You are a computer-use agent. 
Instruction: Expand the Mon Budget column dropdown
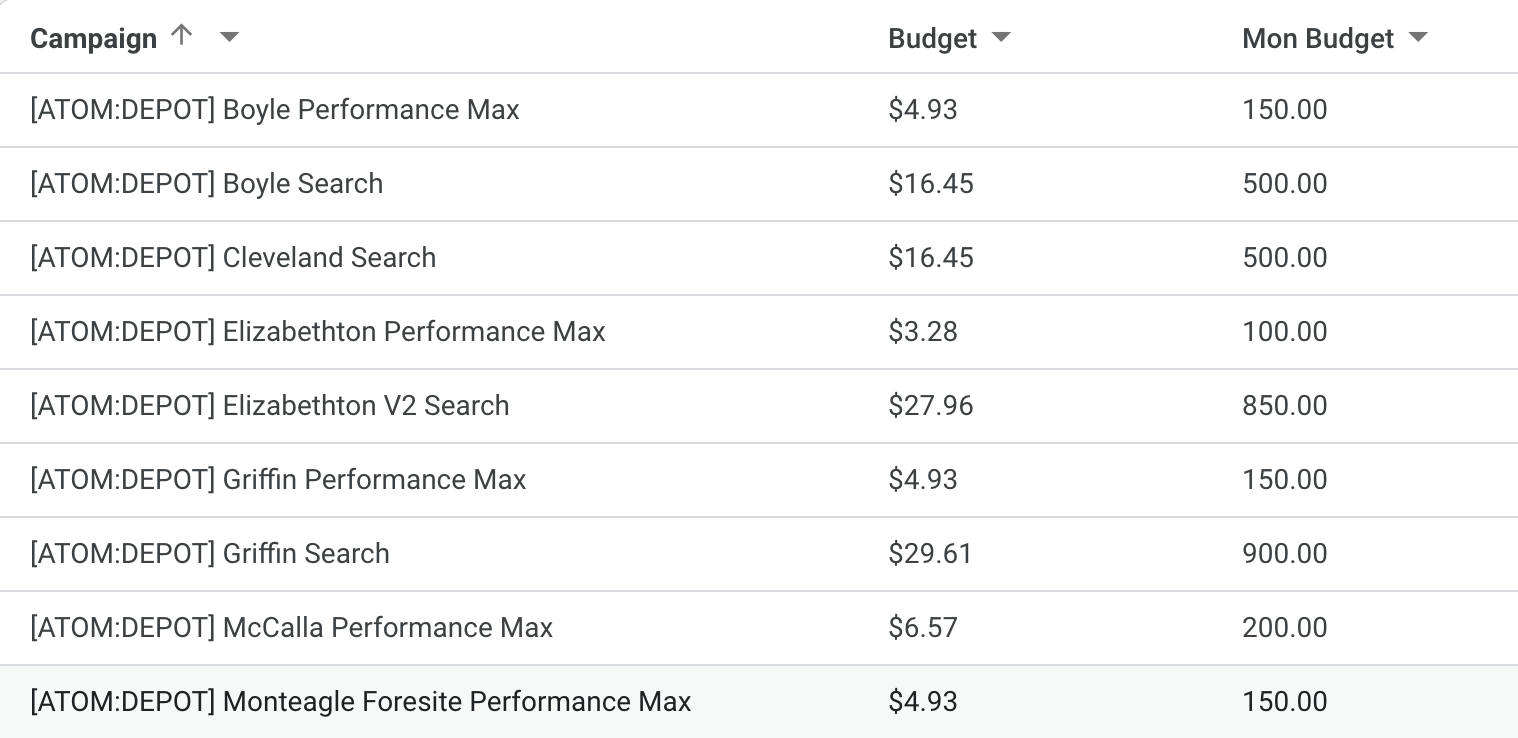[1417, 38]
